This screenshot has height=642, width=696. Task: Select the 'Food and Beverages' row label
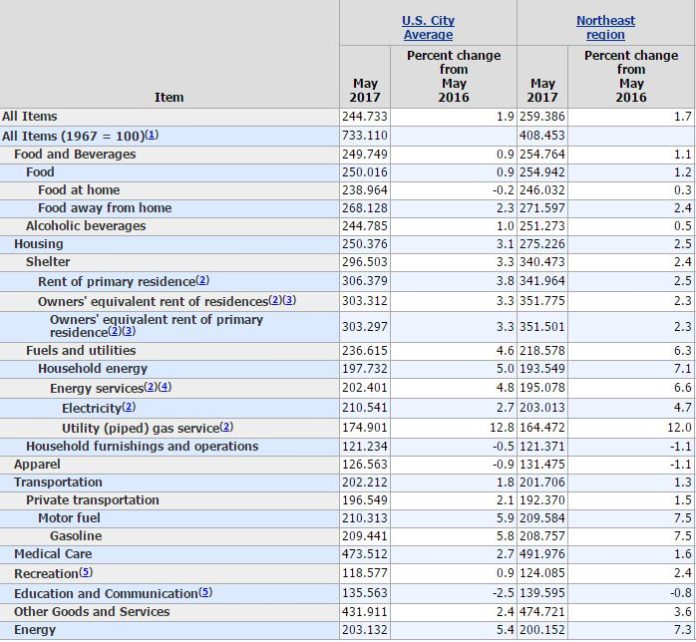coord(75,154)
